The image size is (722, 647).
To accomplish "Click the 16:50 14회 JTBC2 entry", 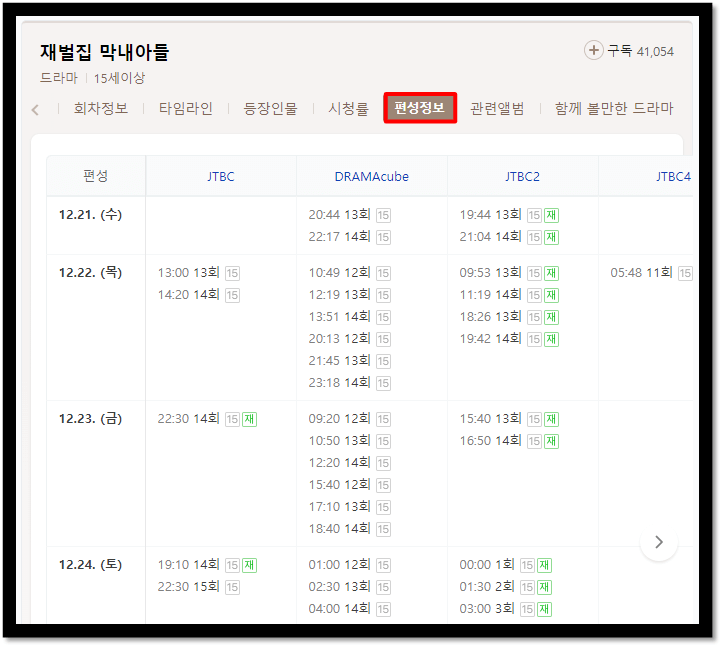I will 509,442.
